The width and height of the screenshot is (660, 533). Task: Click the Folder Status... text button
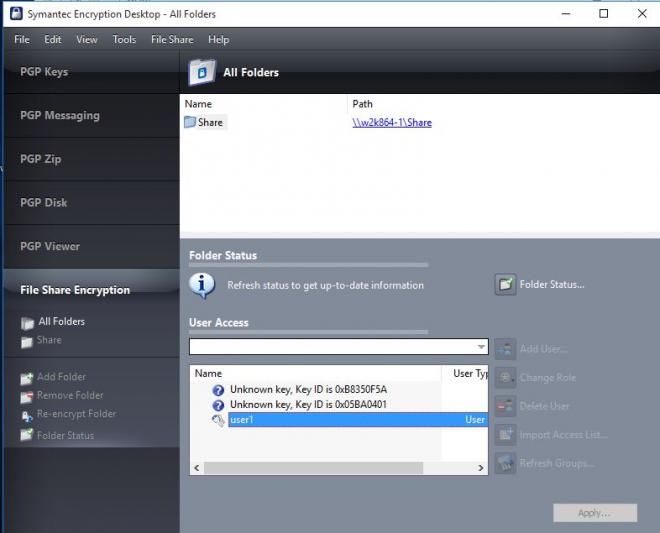pyautogui.click(x=552, y=285)
